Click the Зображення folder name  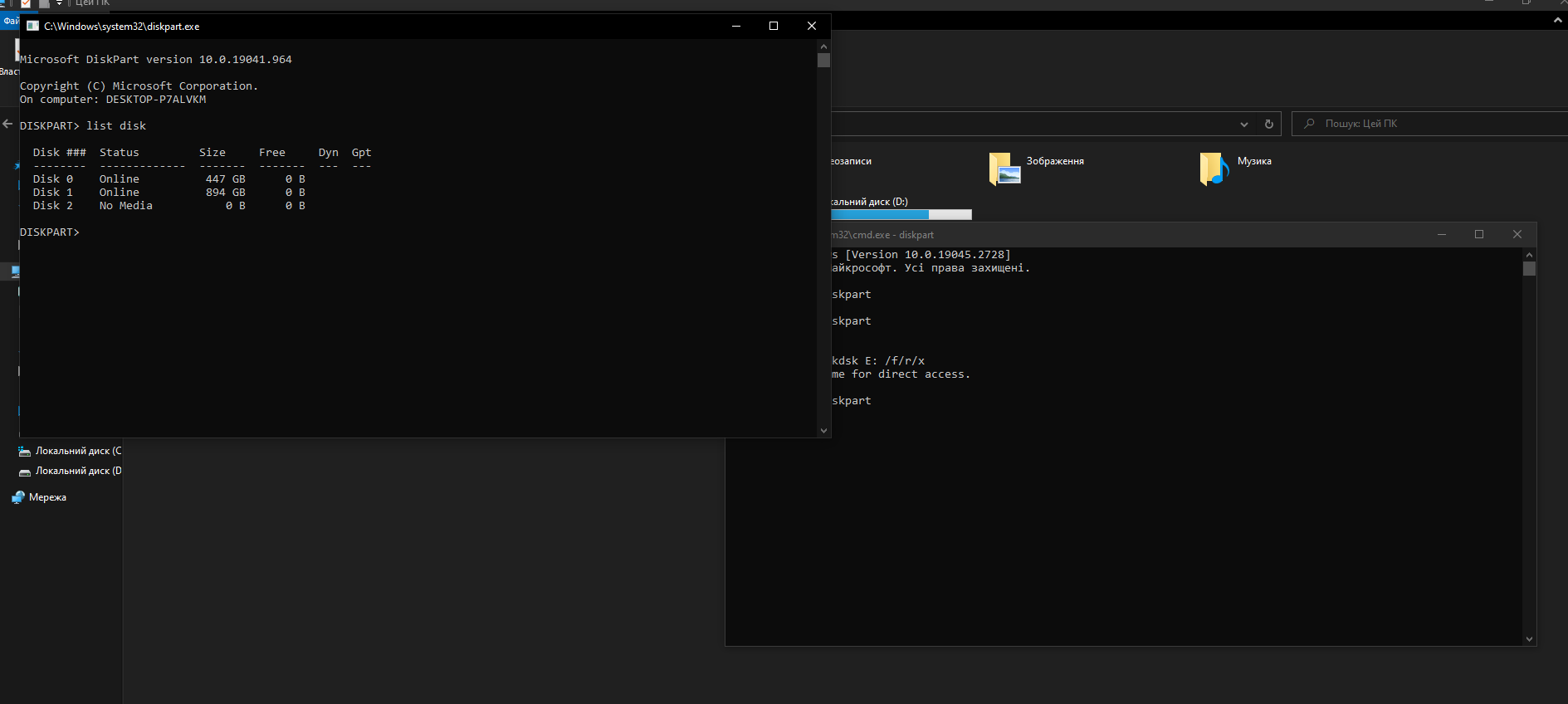pyautogui.click(x=1055, y=161)
